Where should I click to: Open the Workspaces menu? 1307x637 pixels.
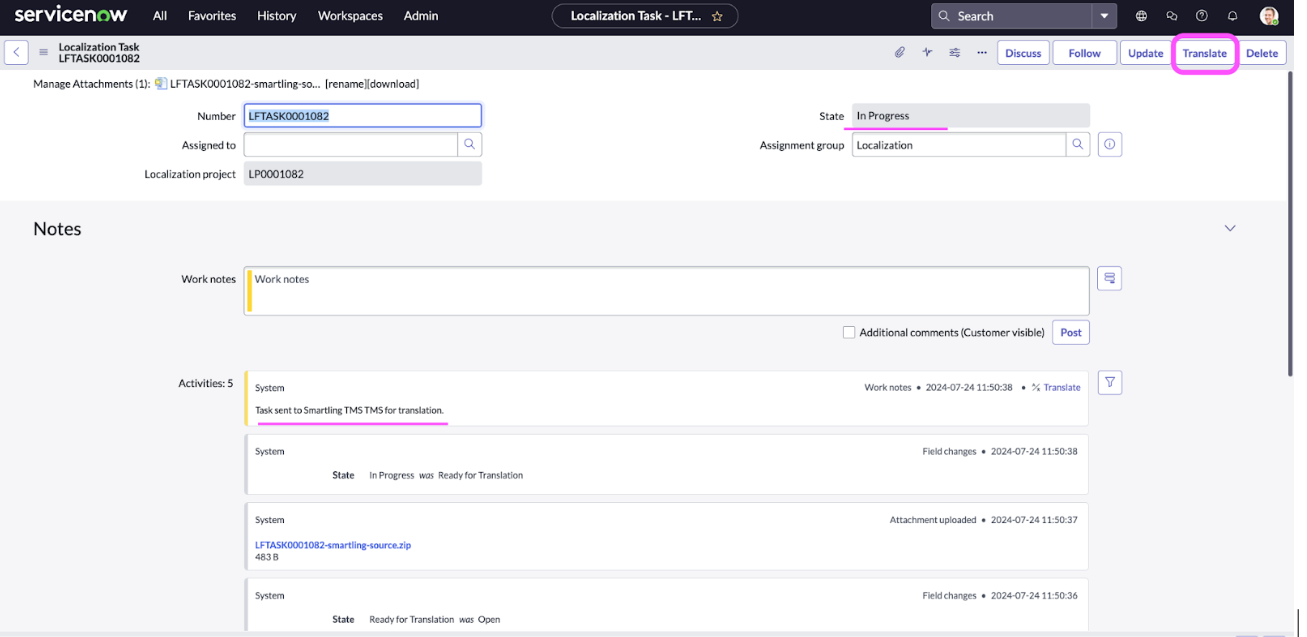(350, 16)
